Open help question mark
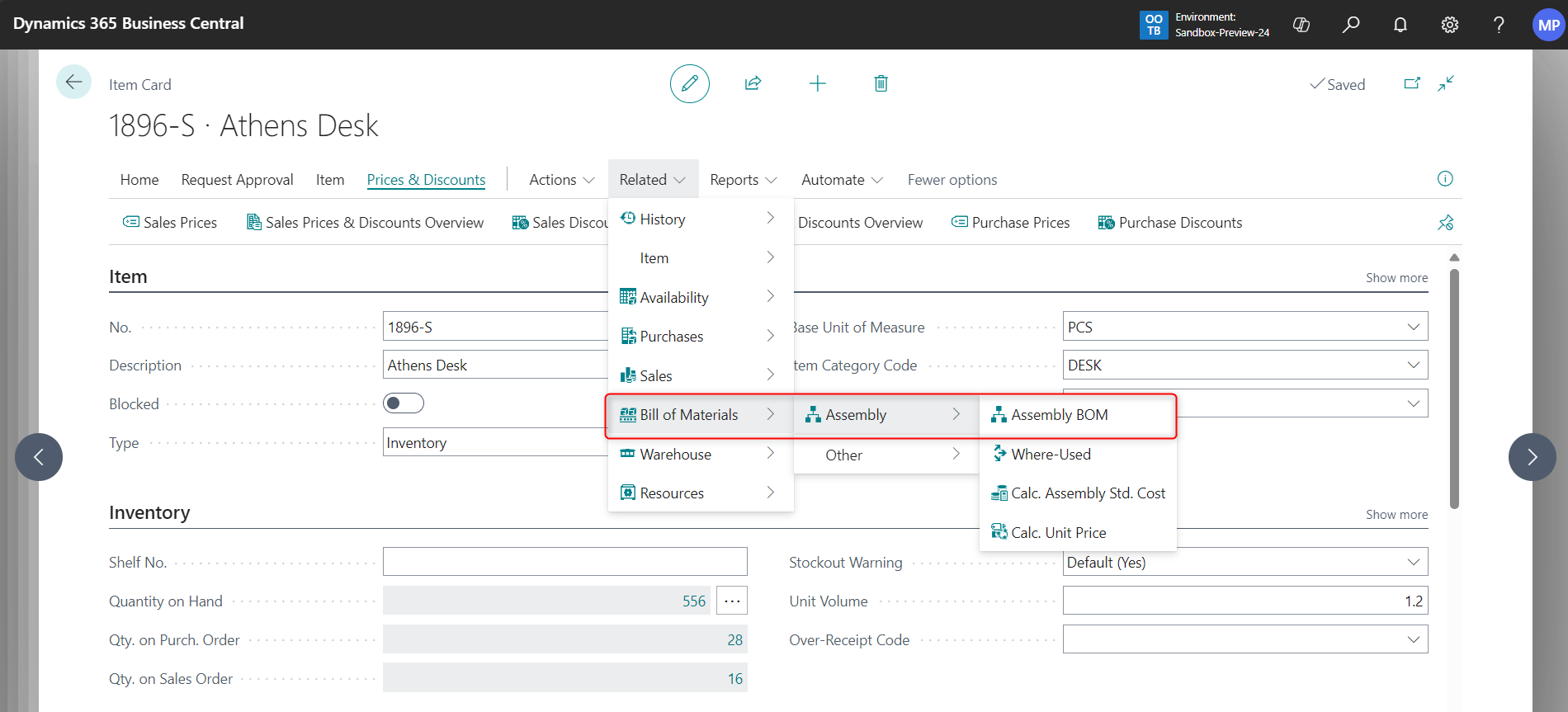The height and width of the screenshot is (712, 1568). pyautogui.click(x=1499, y=25)
